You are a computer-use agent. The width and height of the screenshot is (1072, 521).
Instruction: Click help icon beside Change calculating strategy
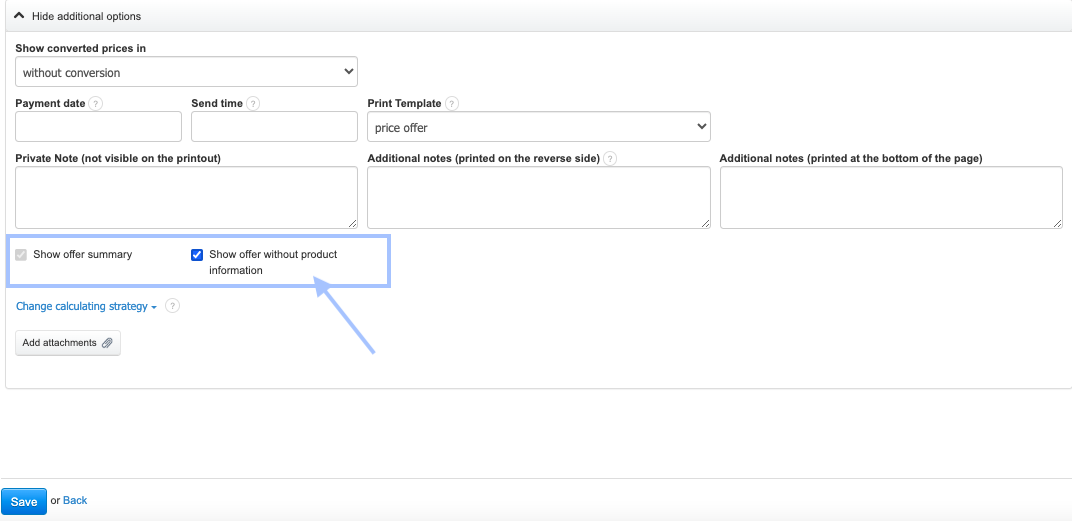pyautogui.click(x=172, y=306)
